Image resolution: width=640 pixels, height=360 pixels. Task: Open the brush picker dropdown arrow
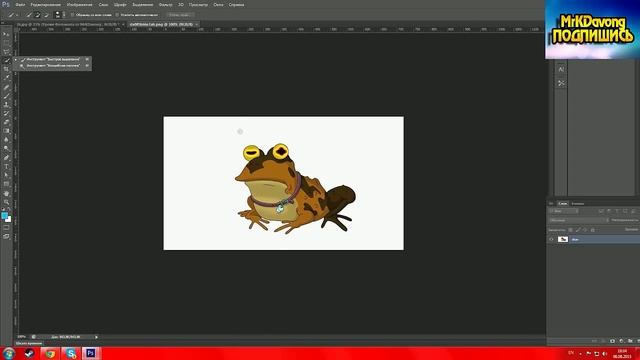pyautogui.click(x=64, y=15)
